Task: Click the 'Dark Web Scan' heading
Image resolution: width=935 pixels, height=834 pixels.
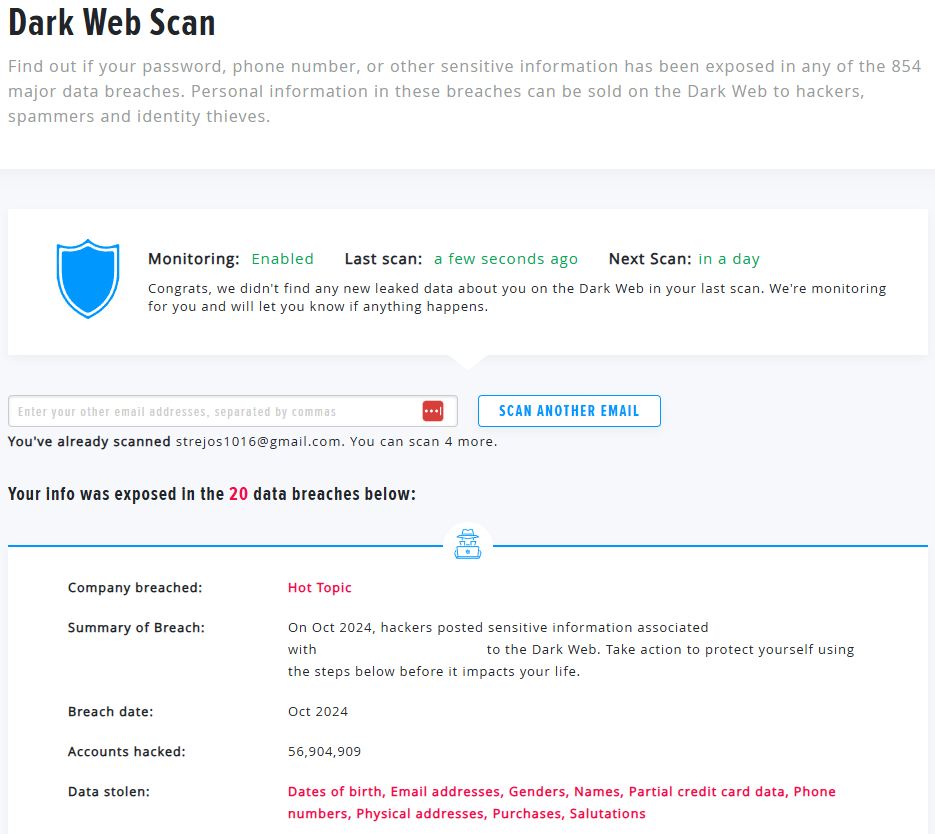Action: (112, 23)
